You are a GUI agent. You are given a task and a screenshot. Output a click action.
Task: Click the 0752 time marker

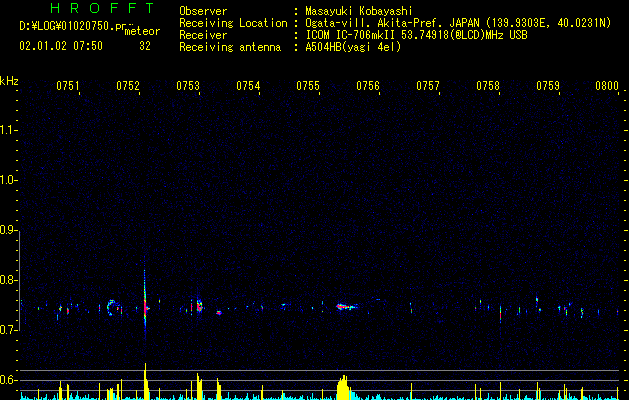pyautogui.click(x=128, y=86)
